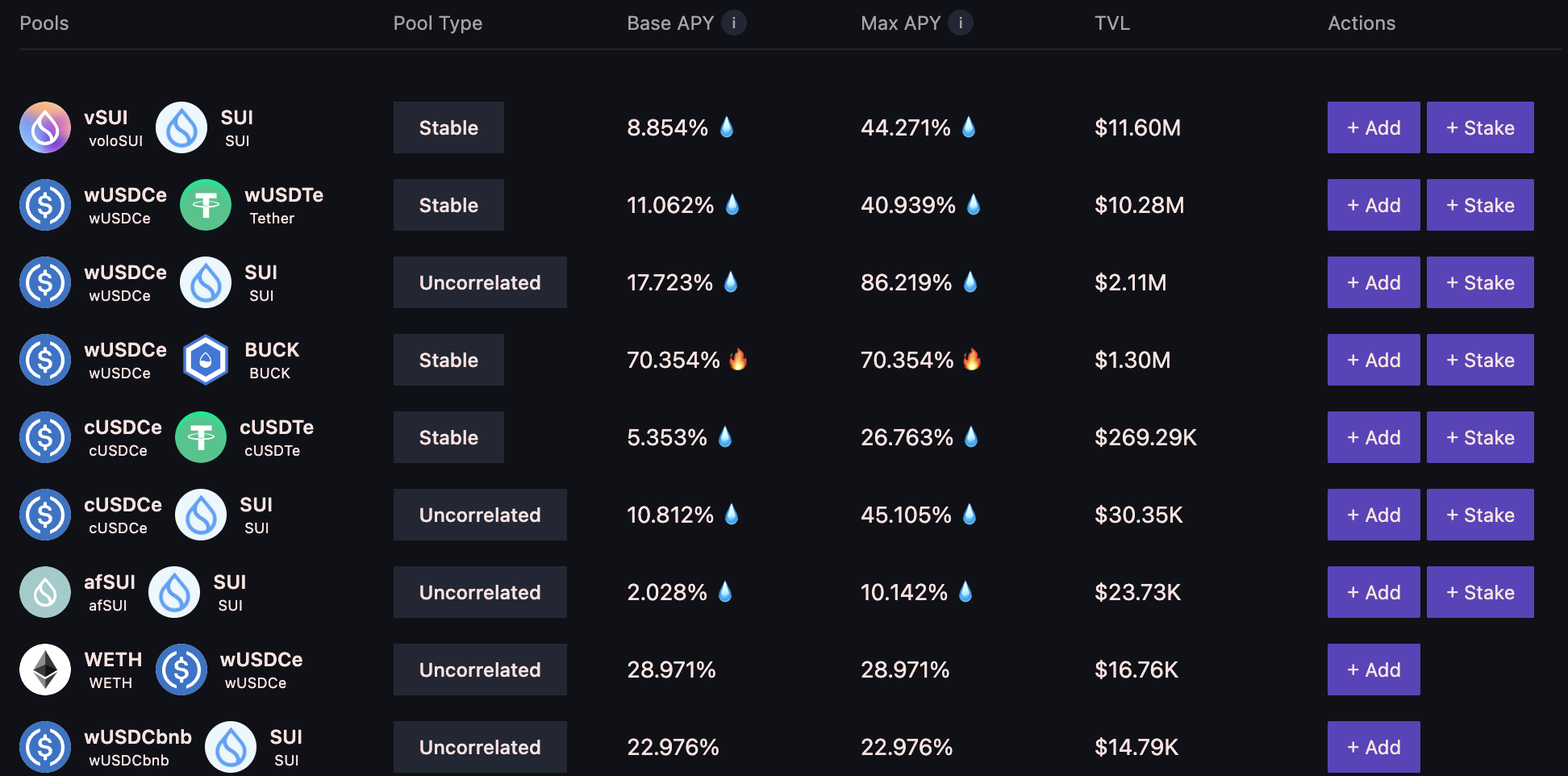Click the wUSDTe Tether token icon
Viewport: 1568px width, 776px height.
tap(206, 205)
